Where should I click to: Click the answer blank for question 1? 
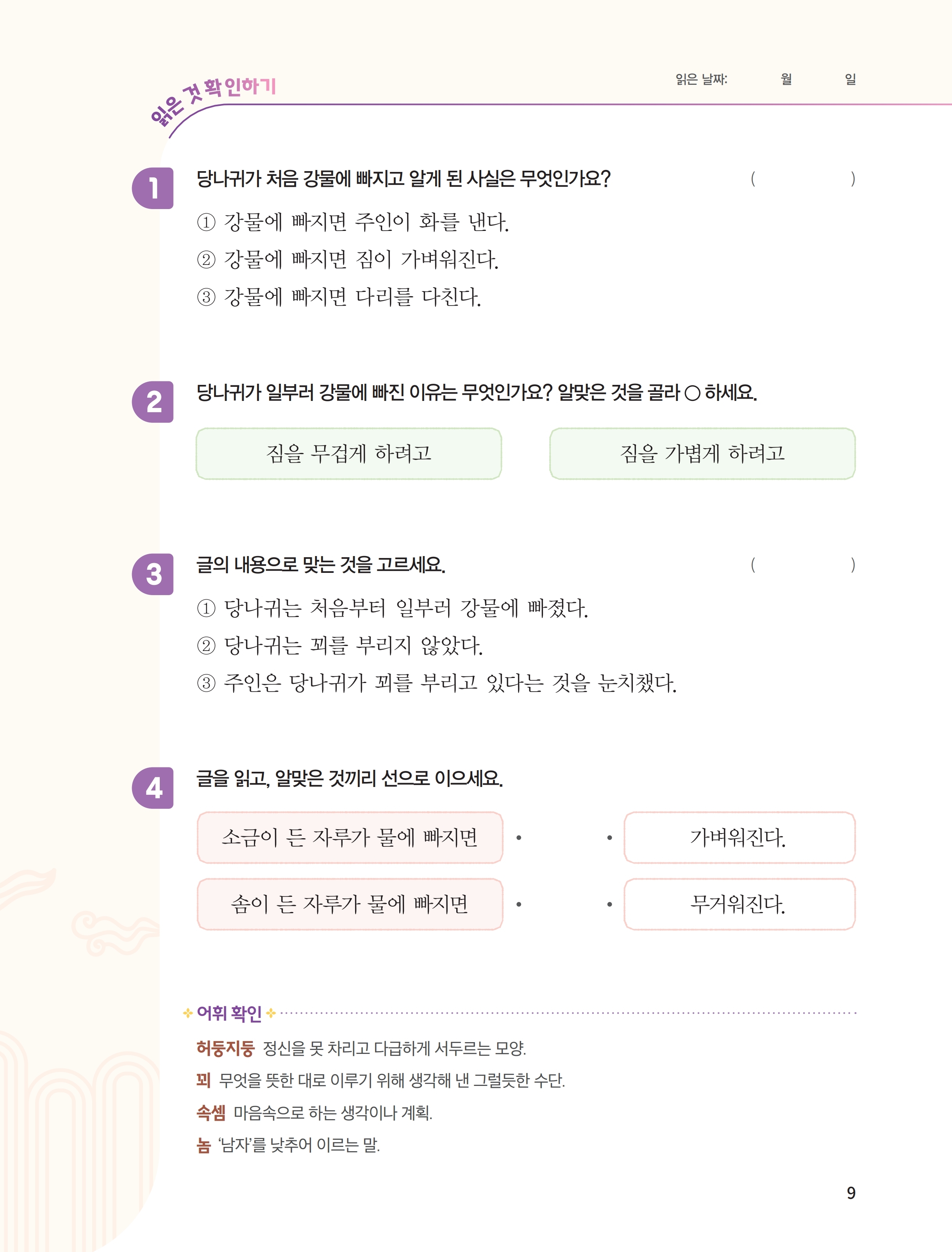point(803,179)
